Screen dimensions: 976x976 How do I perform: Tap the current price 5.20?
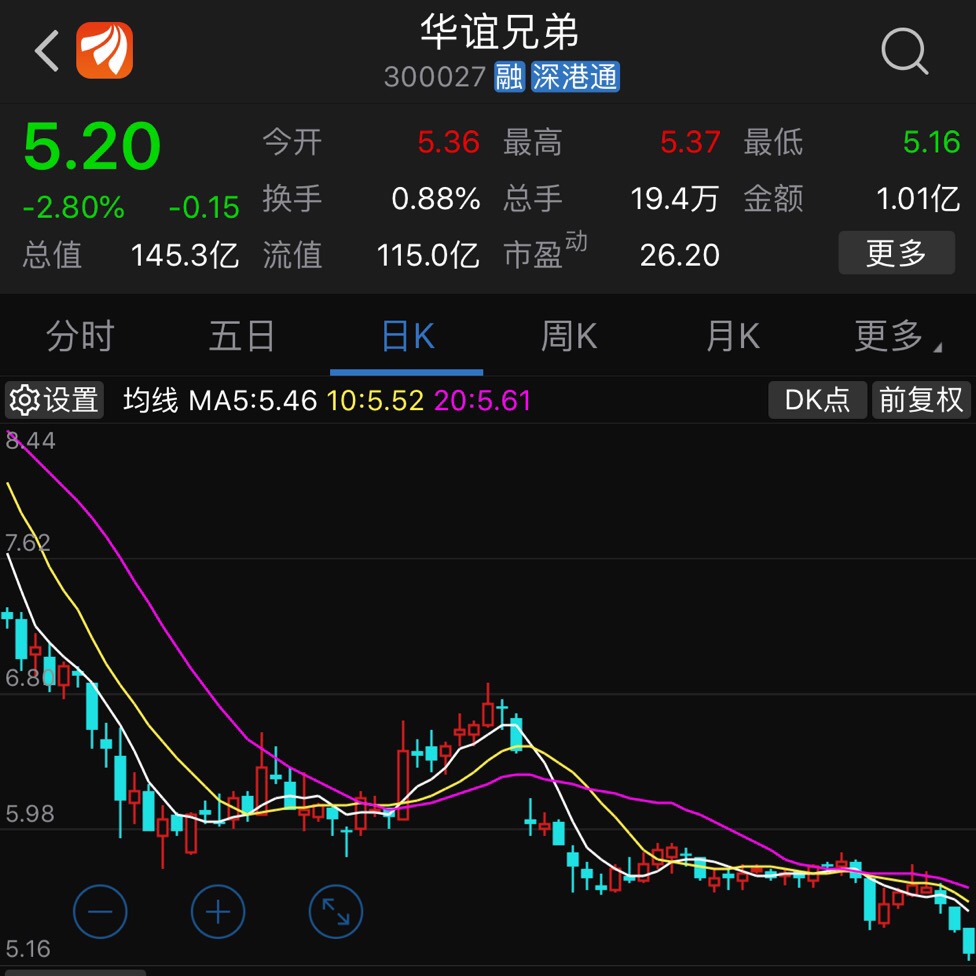(92, 147)
